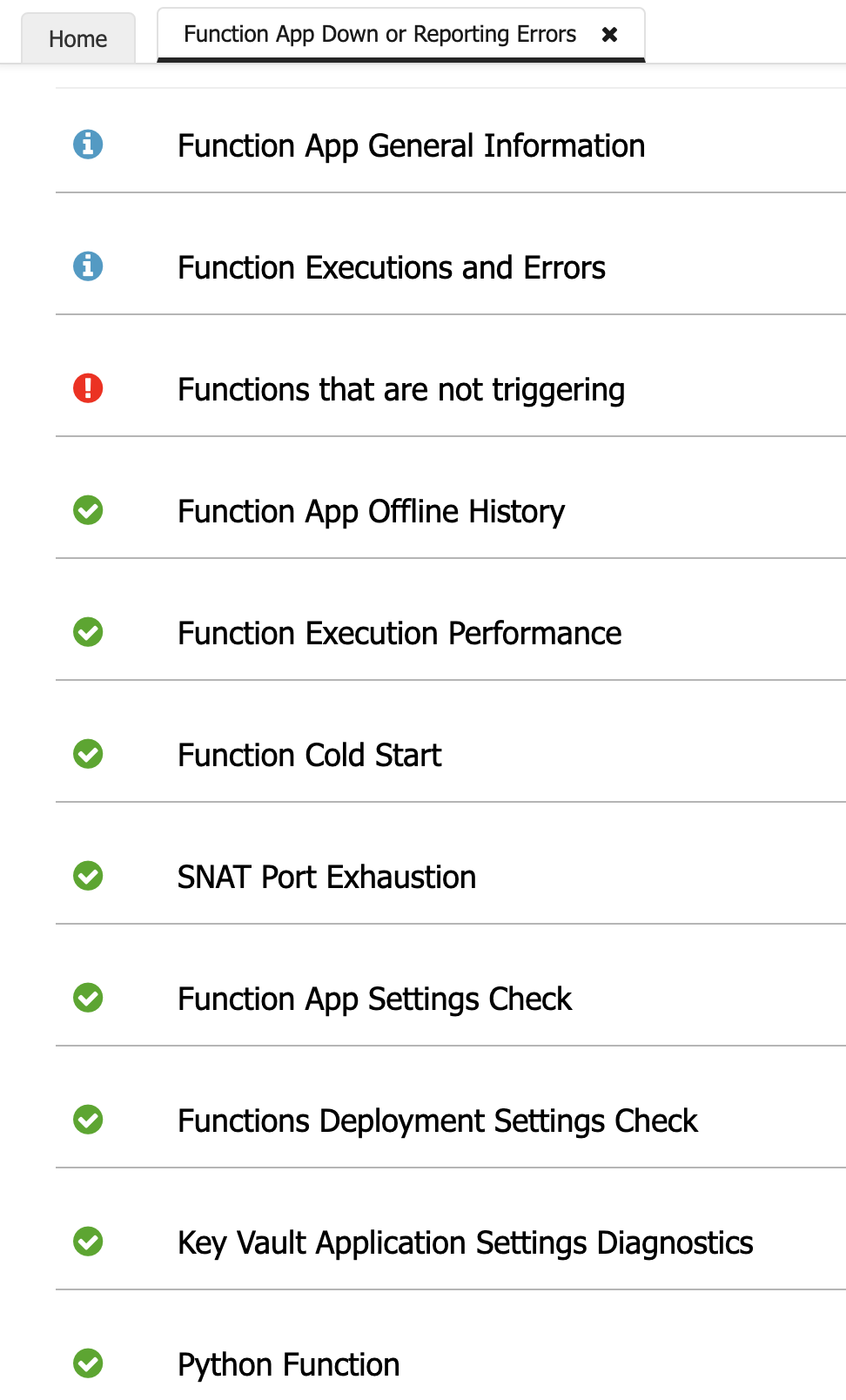Open Function Executions and Errors details
The width and height of the screenshot is (846, 1400).
pyautogui.click(x=392, y=267)
